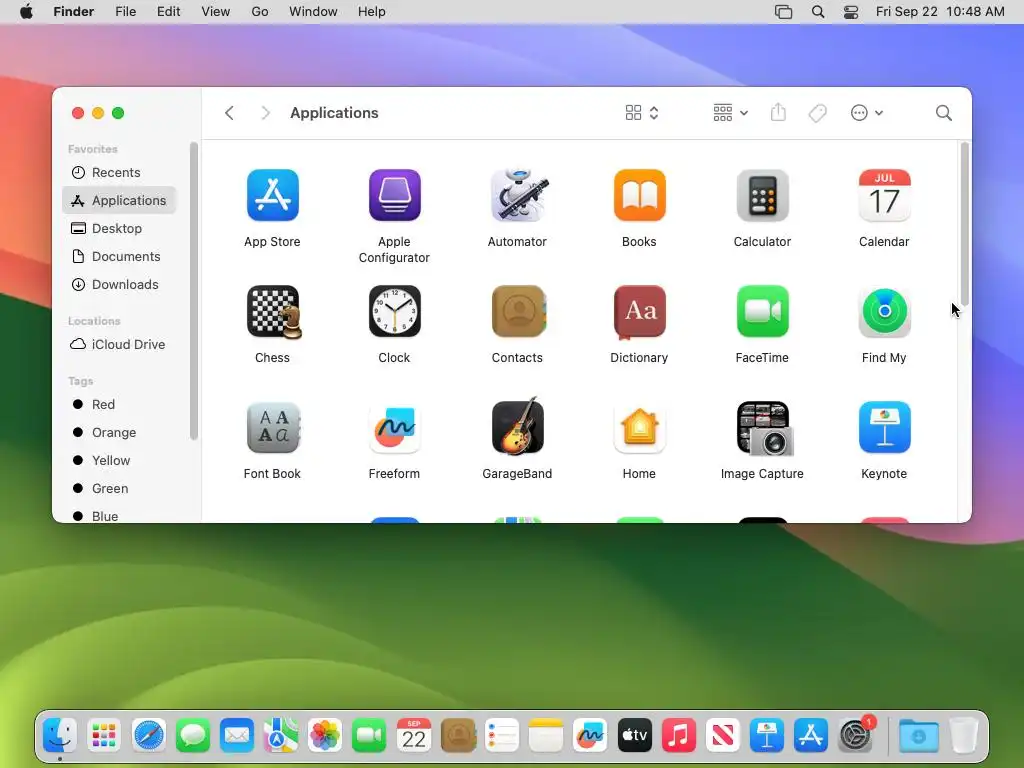This screenshot has height=768, width=1024.
Task: Open the Window menu
Action: click(313, 12)
